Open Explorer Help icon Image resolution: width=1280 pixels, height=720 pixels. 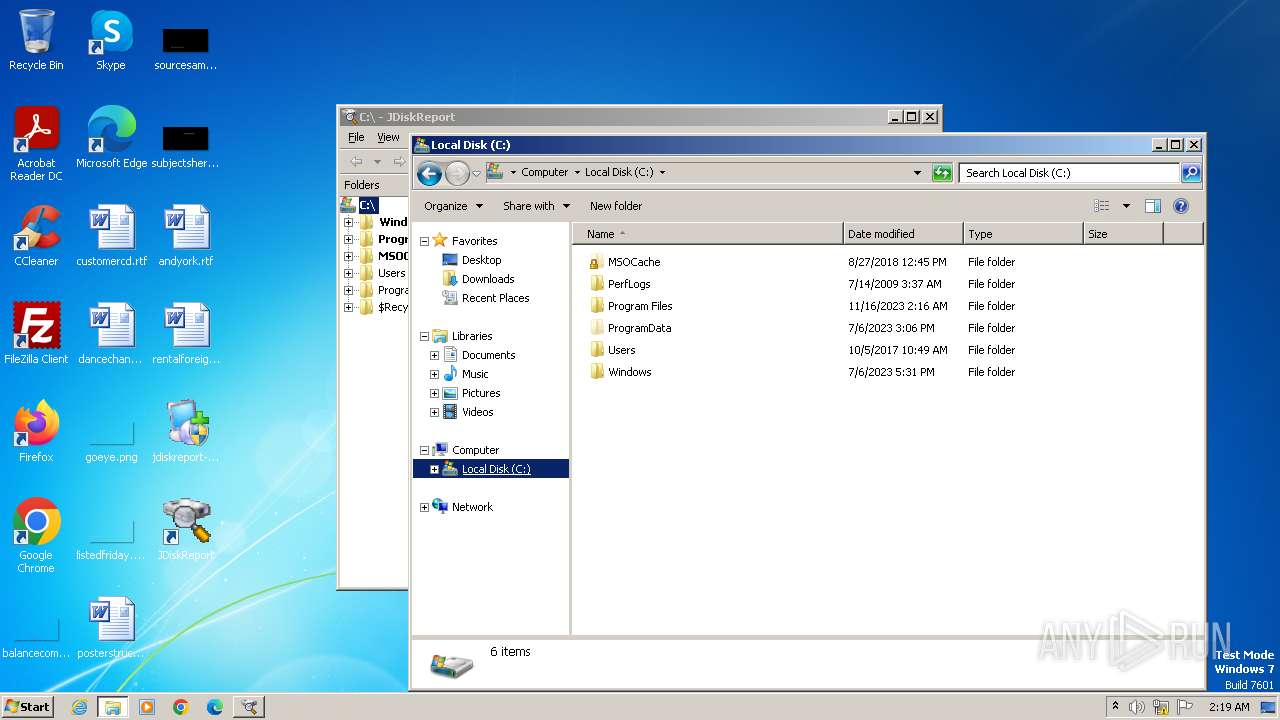click(1180, 206)
